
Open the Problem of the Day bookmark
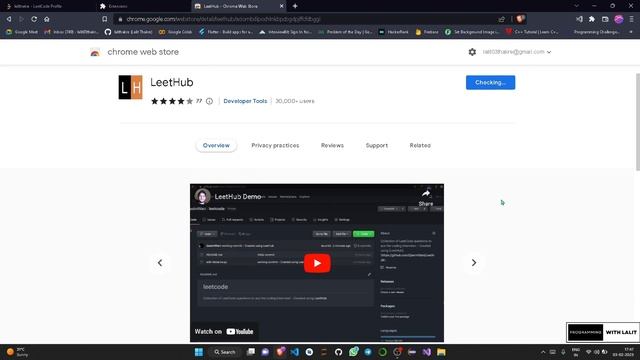(x=345, y=32)
